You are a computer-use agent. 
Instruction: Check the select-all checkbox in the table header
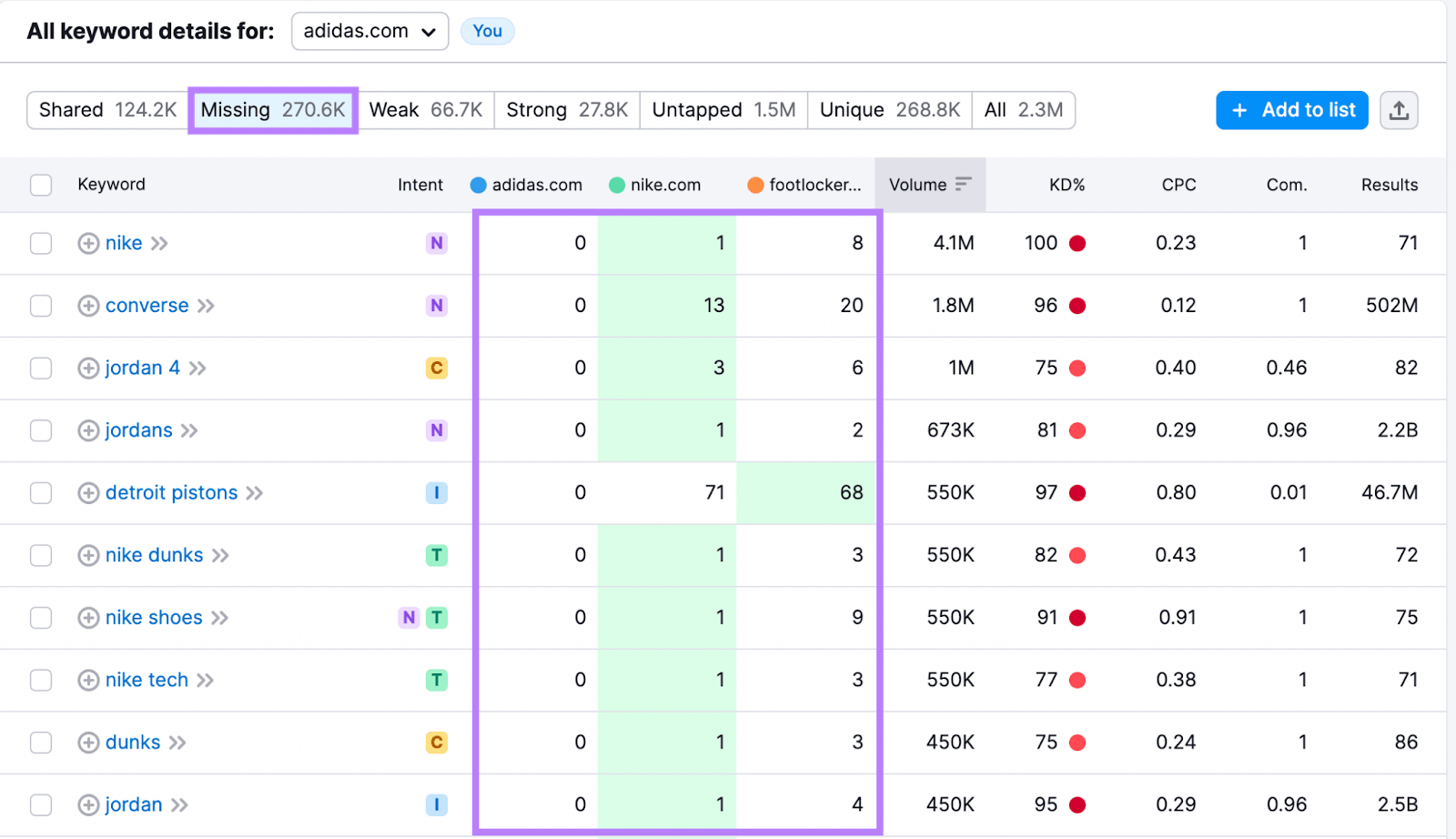point(40,184)
